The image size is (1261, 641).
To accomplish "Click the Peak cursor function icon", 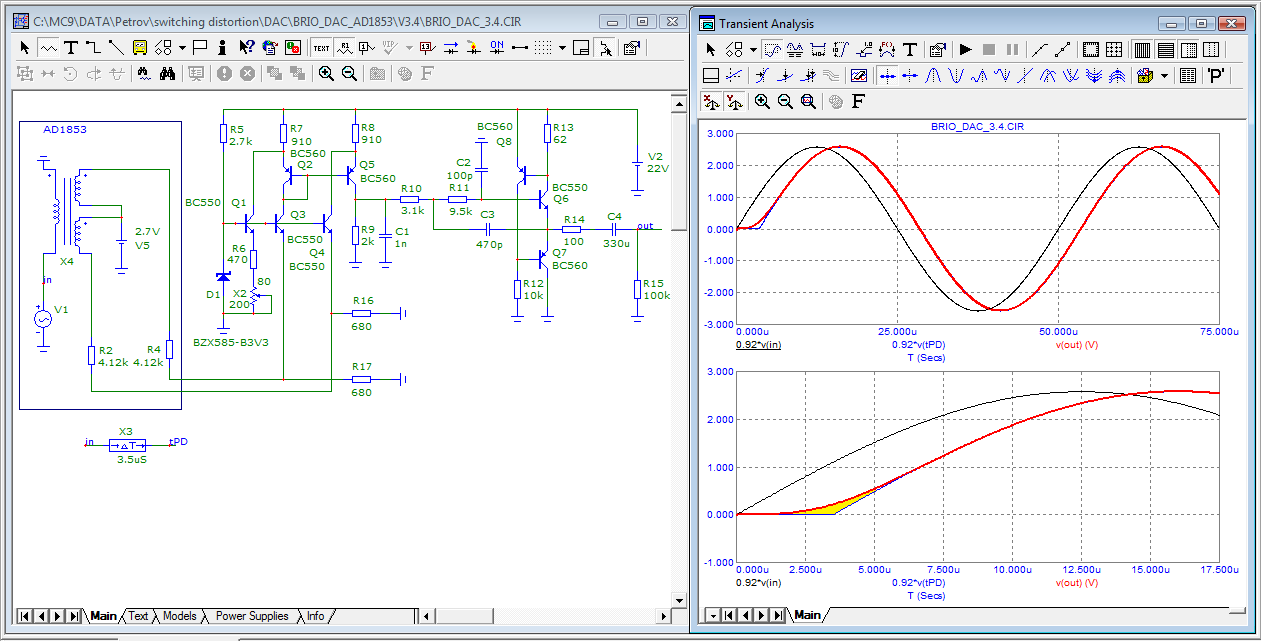I will click(x=933, y=75).
